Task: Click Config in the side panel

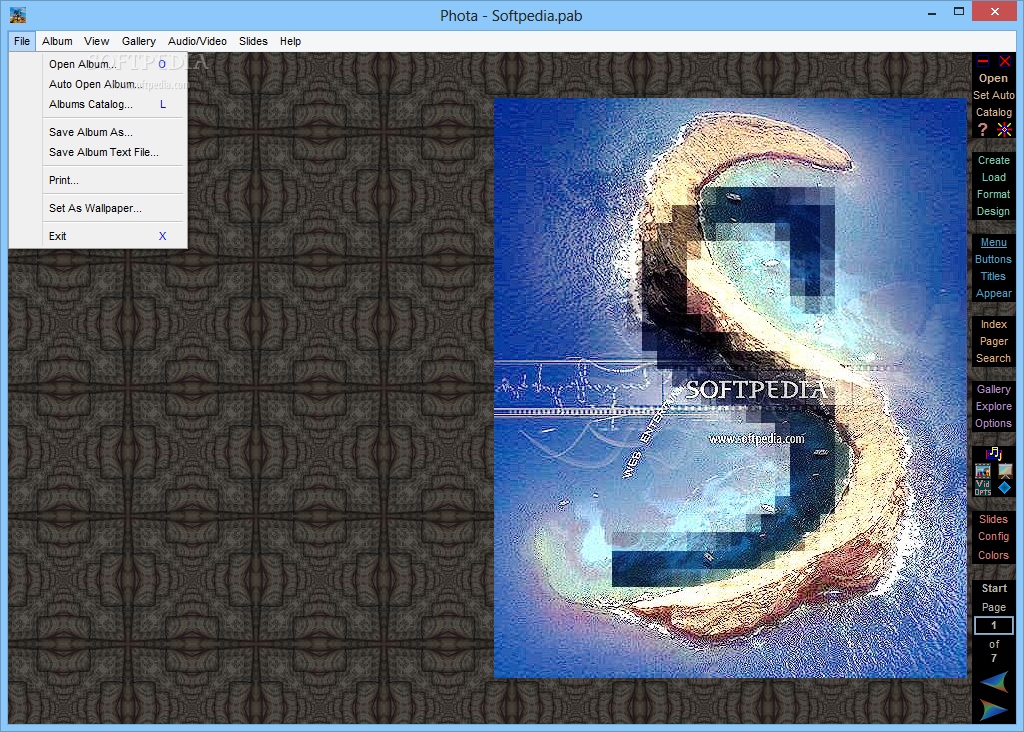Action: point(993,536)
